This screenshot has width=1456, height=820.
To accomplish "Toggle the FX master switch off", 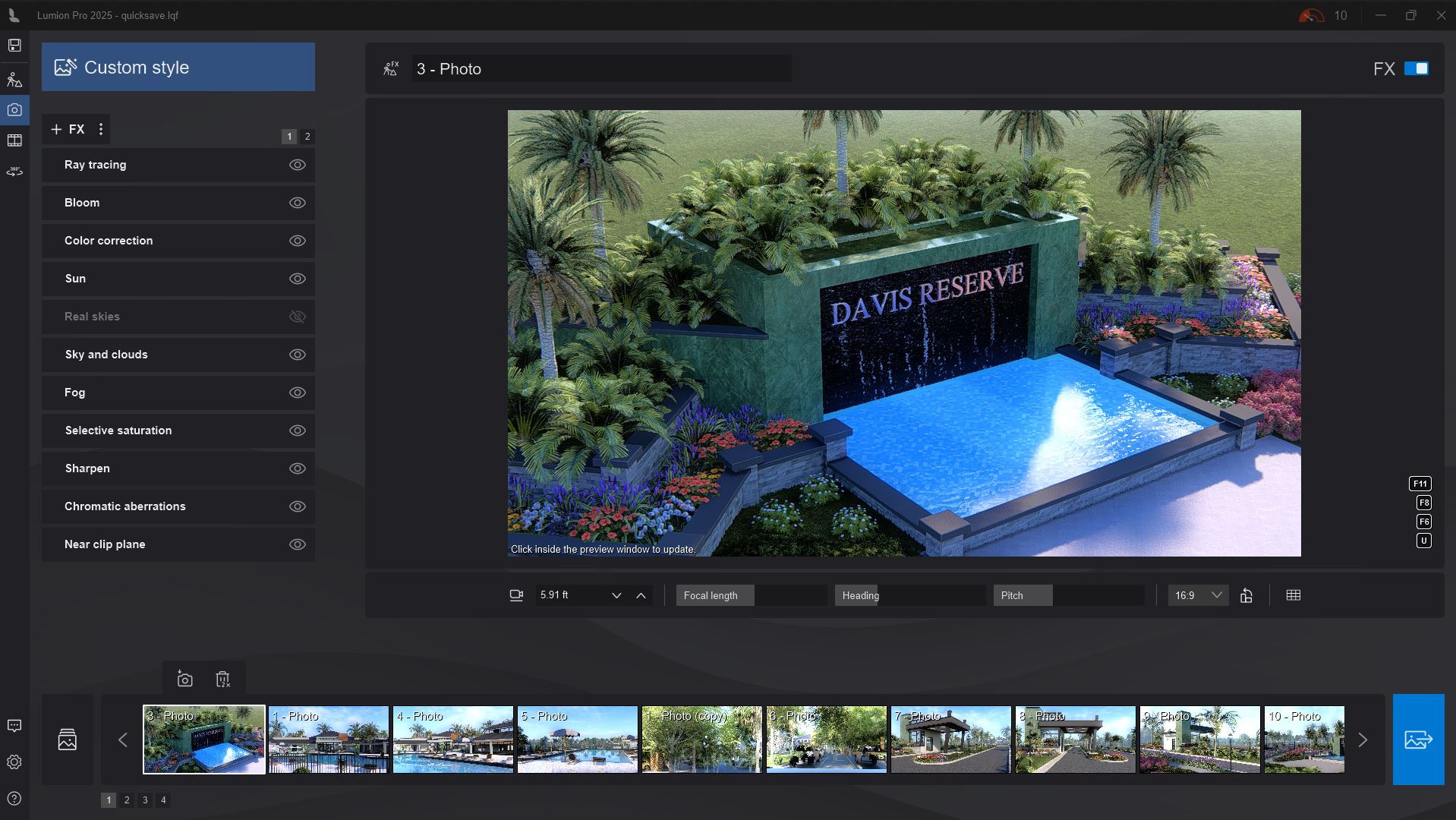I will (1416, 68).
